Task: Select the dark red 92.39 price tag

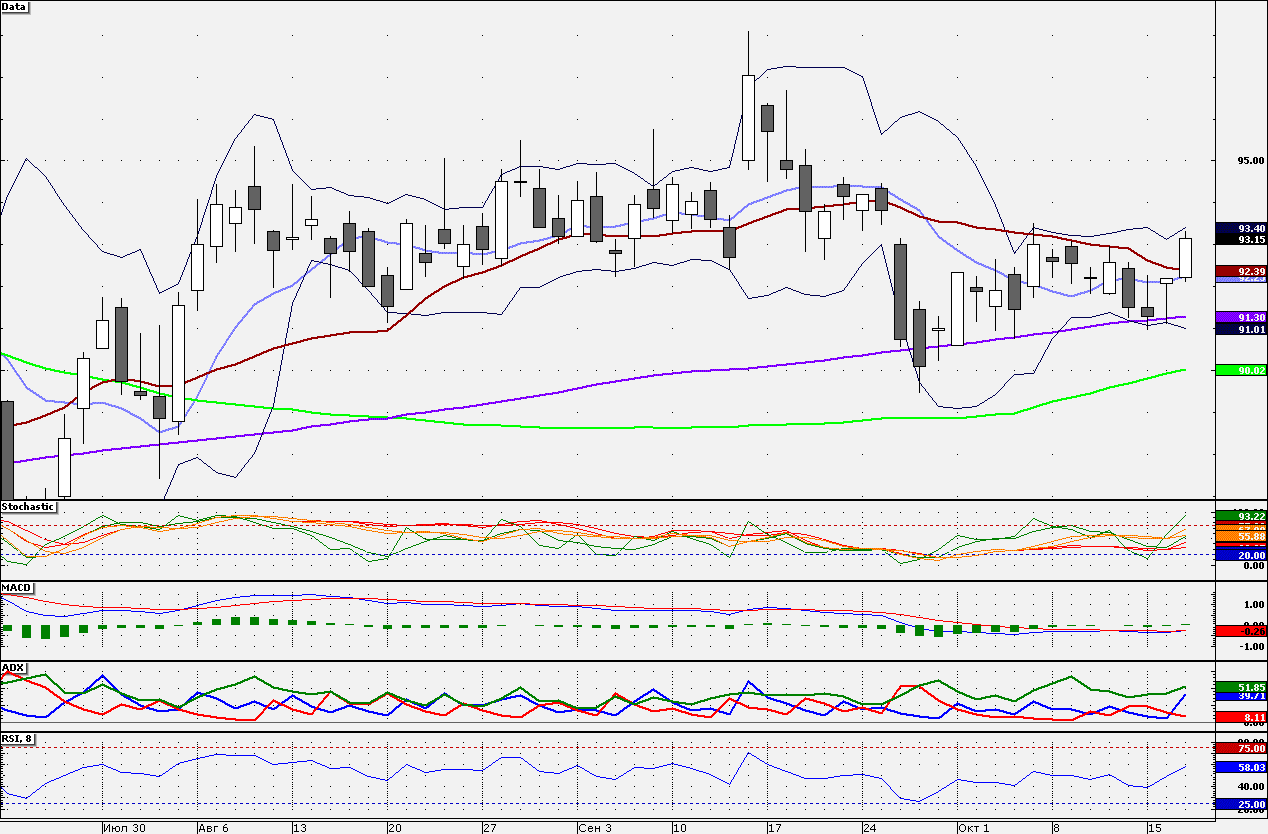Action: click(1241, 271)
